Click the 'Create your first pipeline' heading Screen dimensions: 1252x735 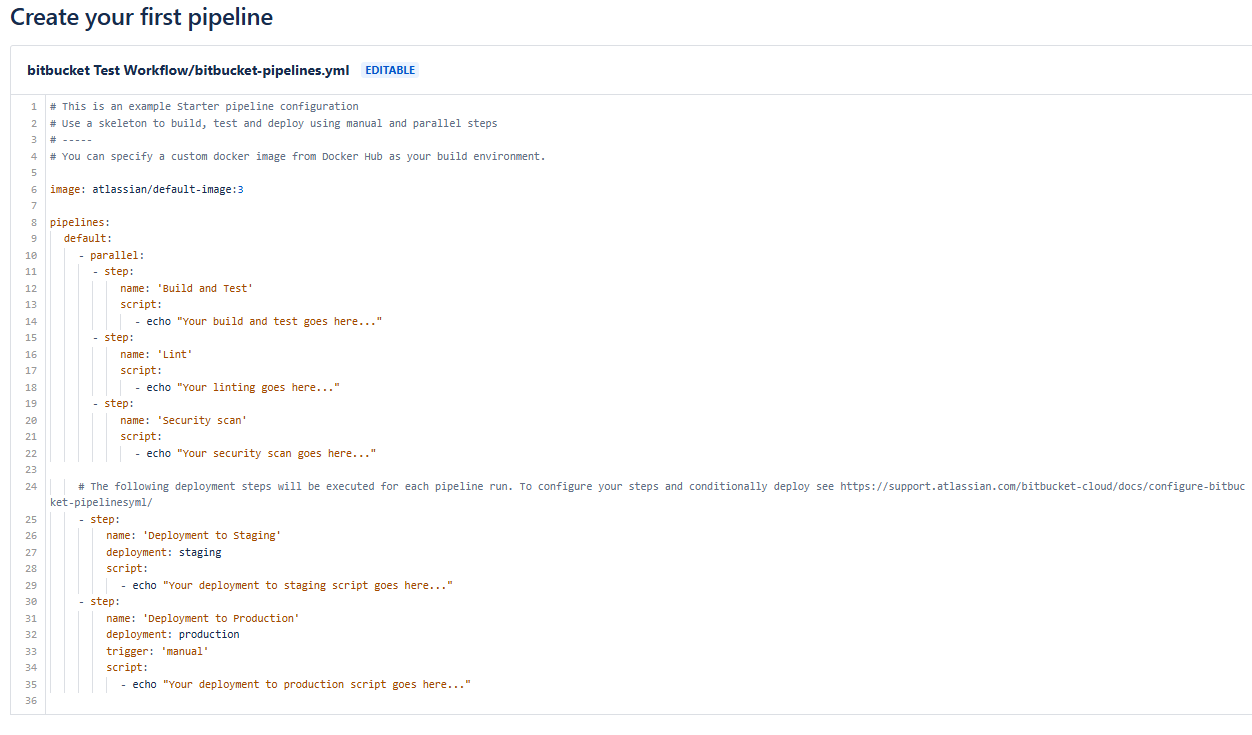tap(141, 17)
